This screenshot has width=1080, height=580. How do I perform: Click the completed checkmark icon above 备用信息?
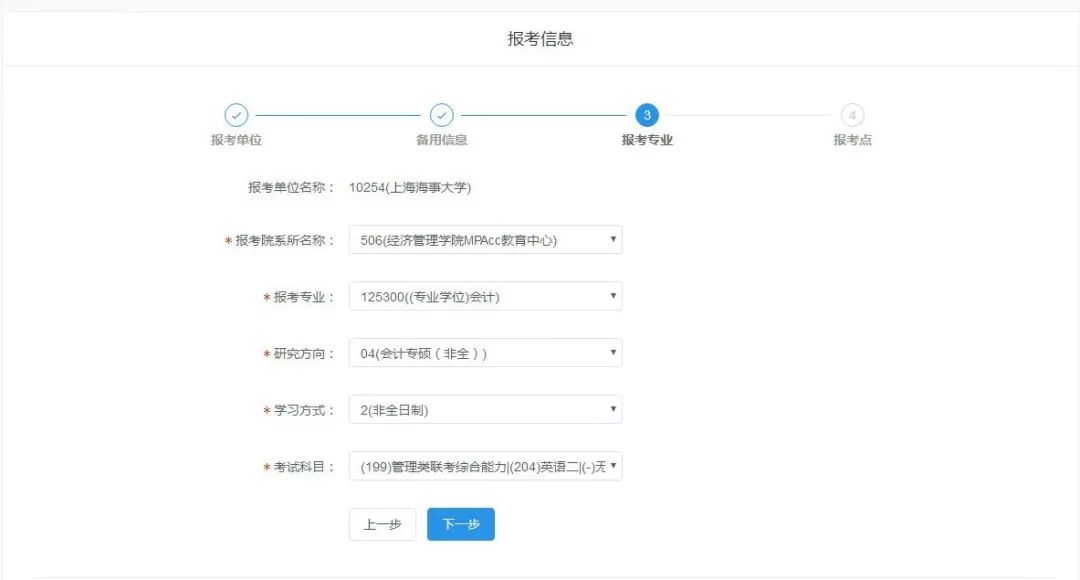coord(441,115)
